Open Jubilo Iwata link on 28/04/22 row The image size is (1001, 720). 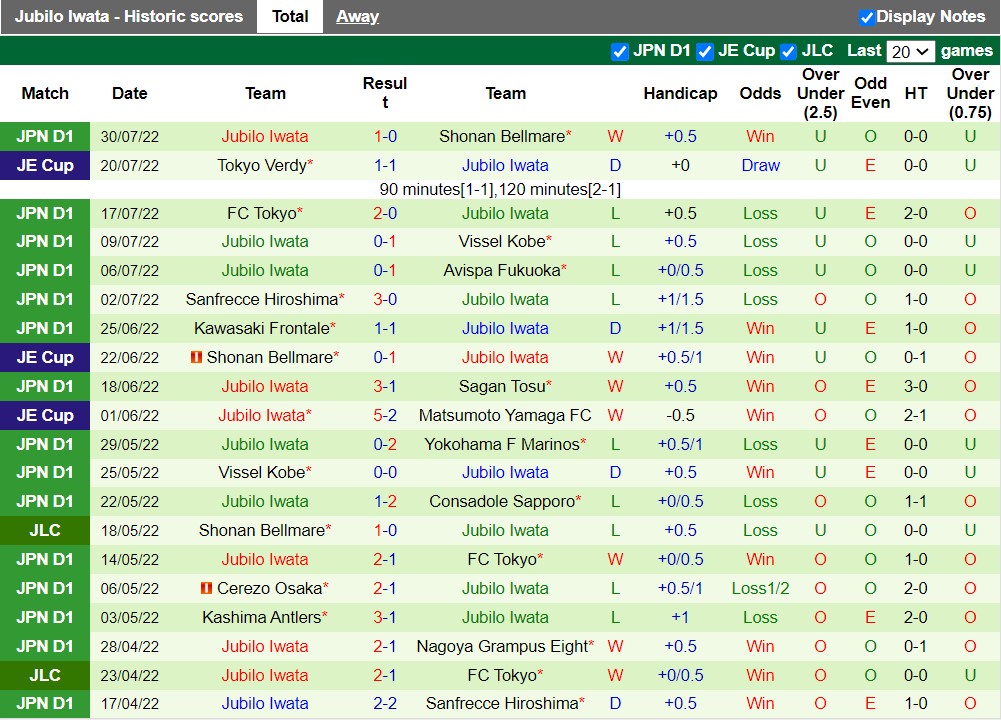point(265,647)
